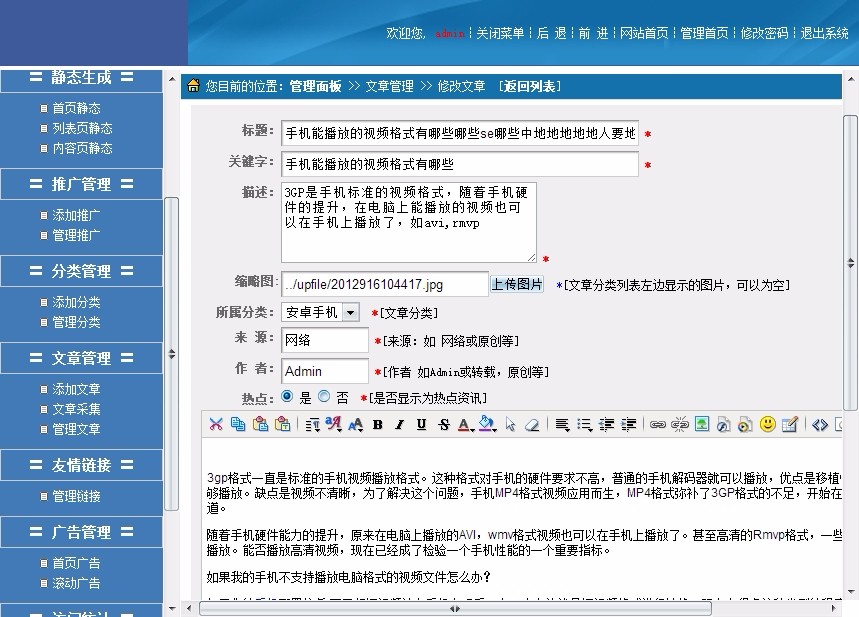Open the list style icon menu

(584, 425)
